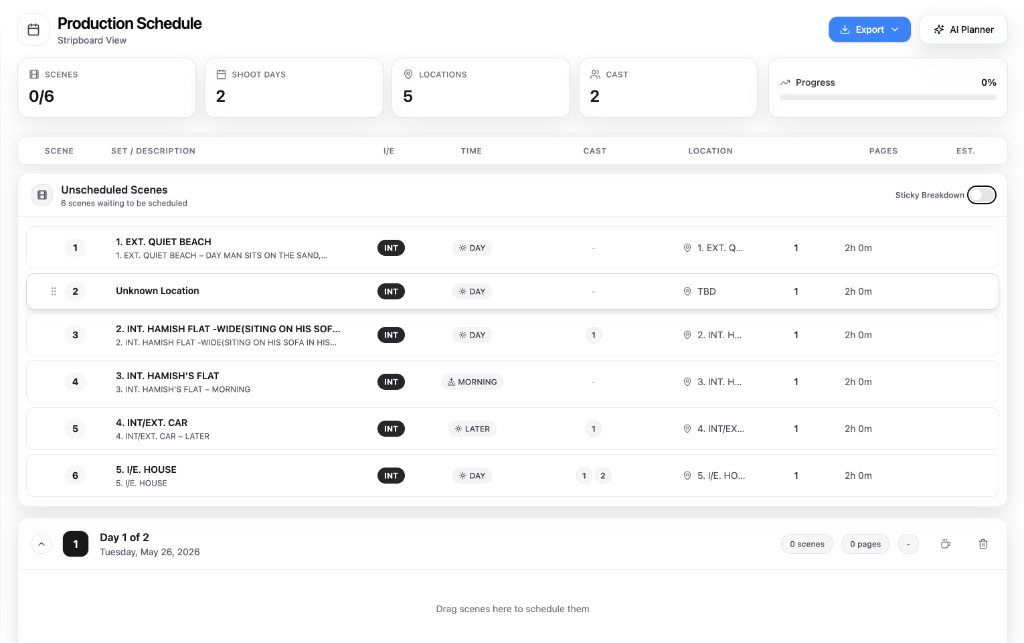Image resolution: width=1024 pixels, height=643 pixels.
Task: Click the INT badge on the I/E. HOUSE row
Action: point(391,476)
